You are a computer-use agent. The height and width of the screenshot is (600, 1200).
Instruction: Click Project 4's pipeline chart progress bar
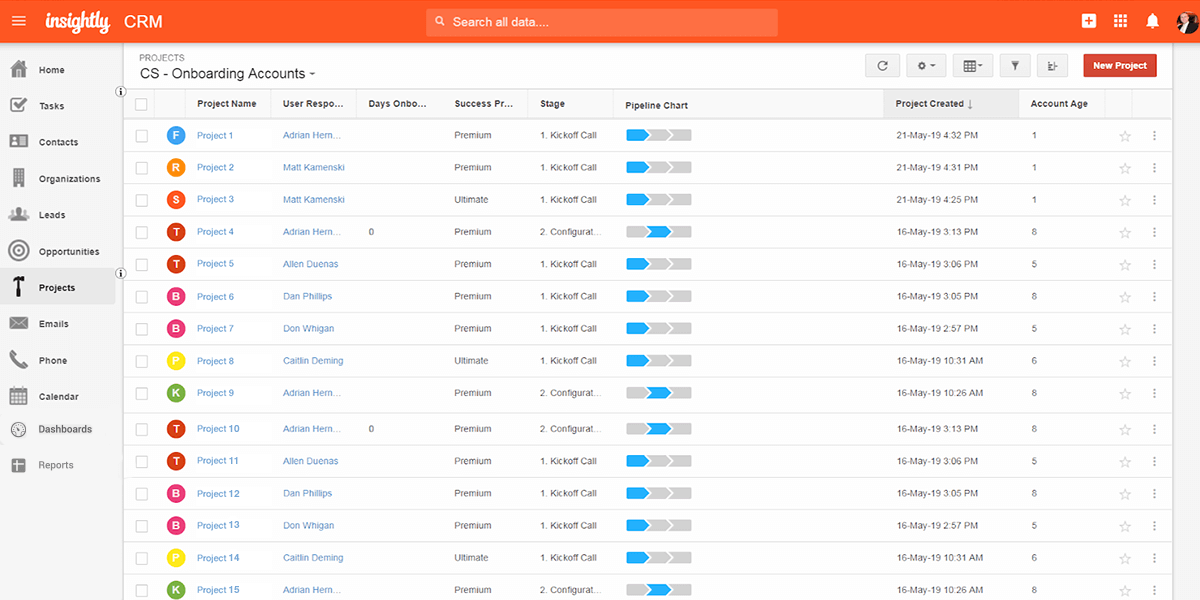pos(658,231)
